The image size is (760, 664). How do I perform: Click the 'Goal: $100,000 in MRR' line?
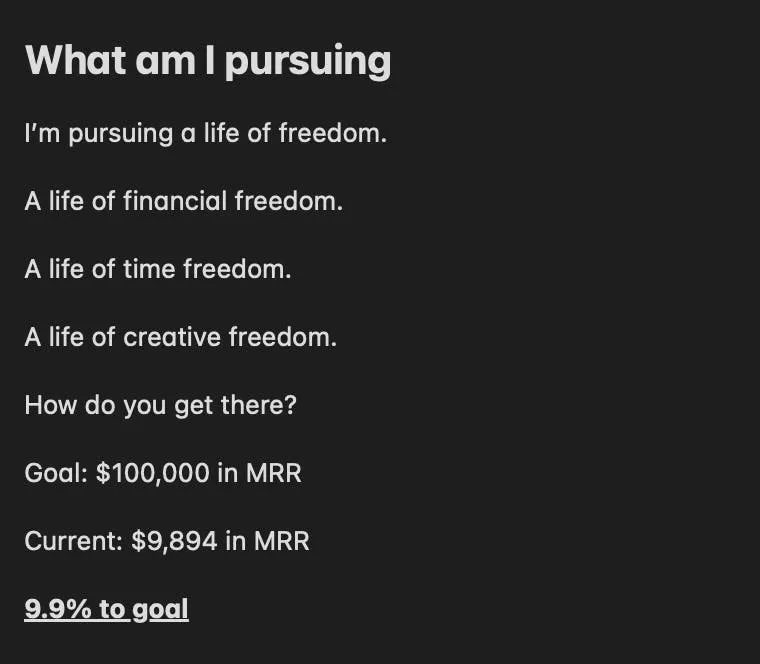(163, 473)
